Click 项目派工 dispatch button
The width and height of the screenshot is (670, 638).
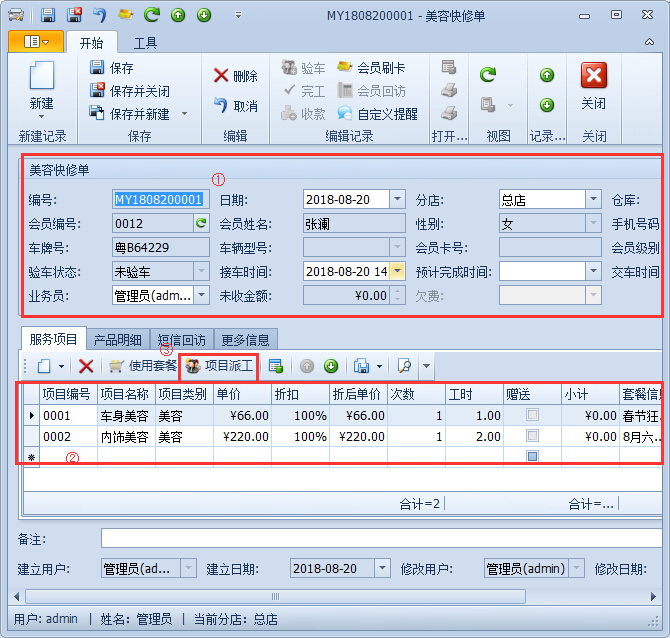click(219, 367)
